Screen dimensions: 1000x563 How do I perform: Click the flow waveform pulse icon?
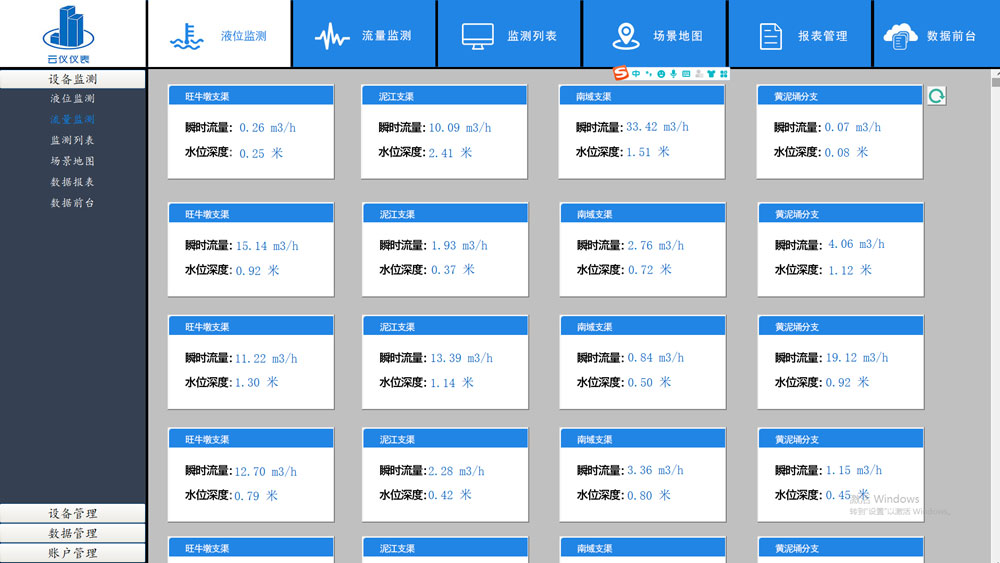click(x=332, y=36)
